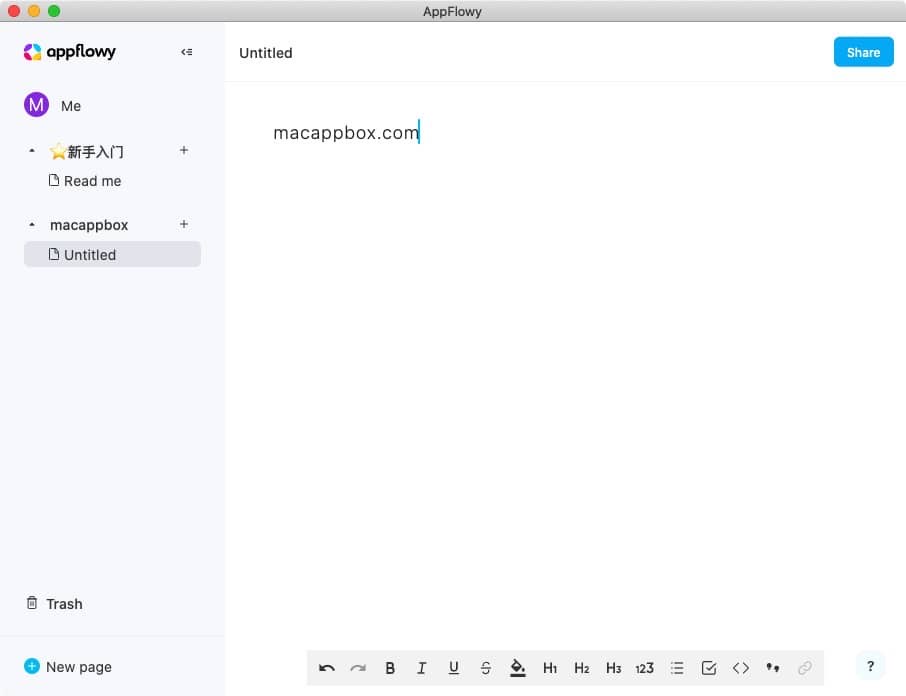Apply strikethrough formatting
This screenshot has width=906, height=696.
click(486, 668)
